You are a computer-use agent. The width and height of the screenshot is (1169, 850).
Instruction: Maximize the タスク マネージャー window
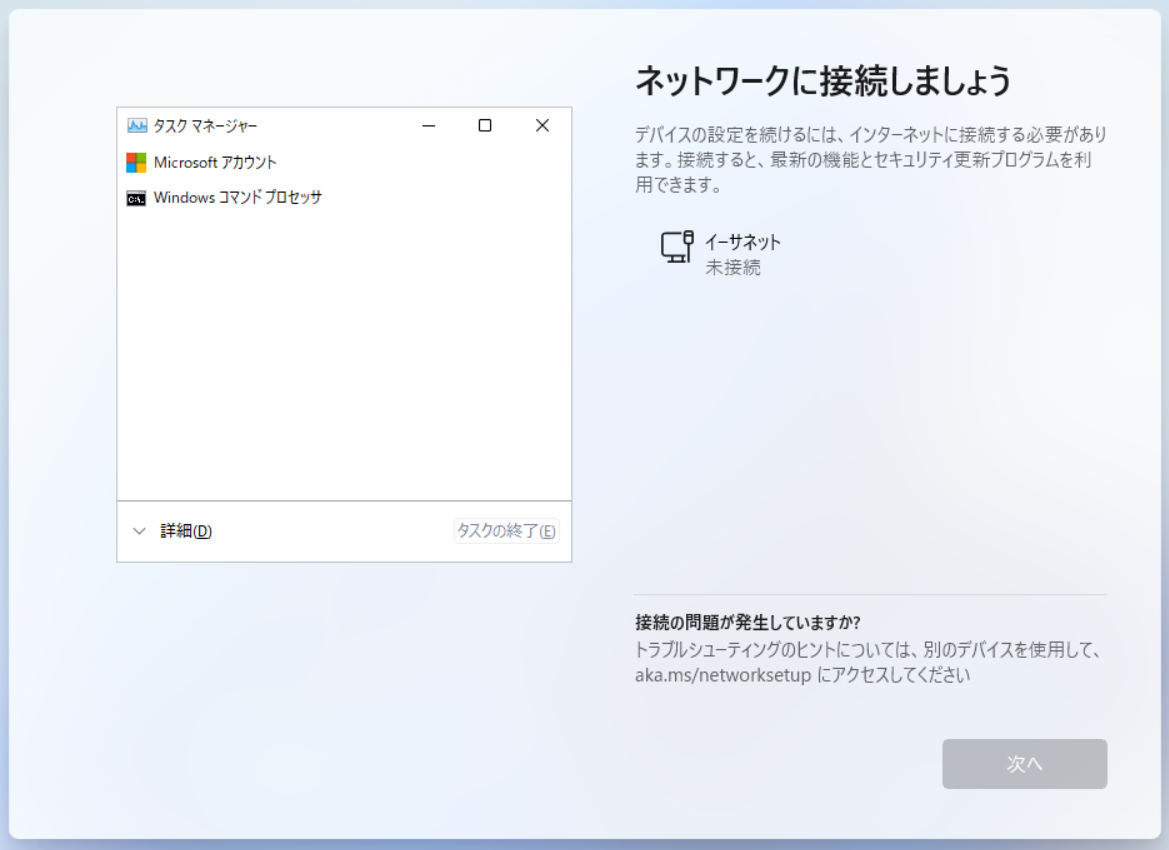[x=485, y=125]
